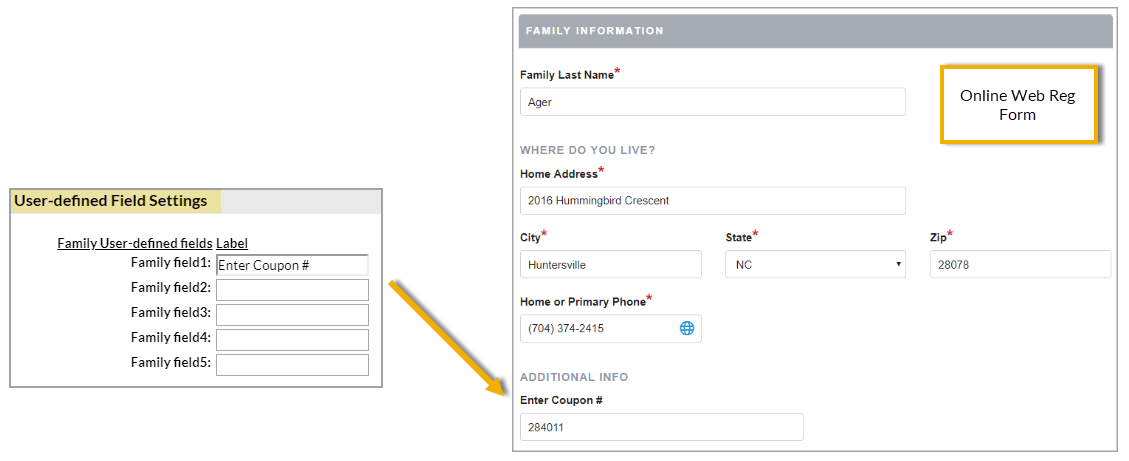Click the Home or Primary Phone number

598,328
